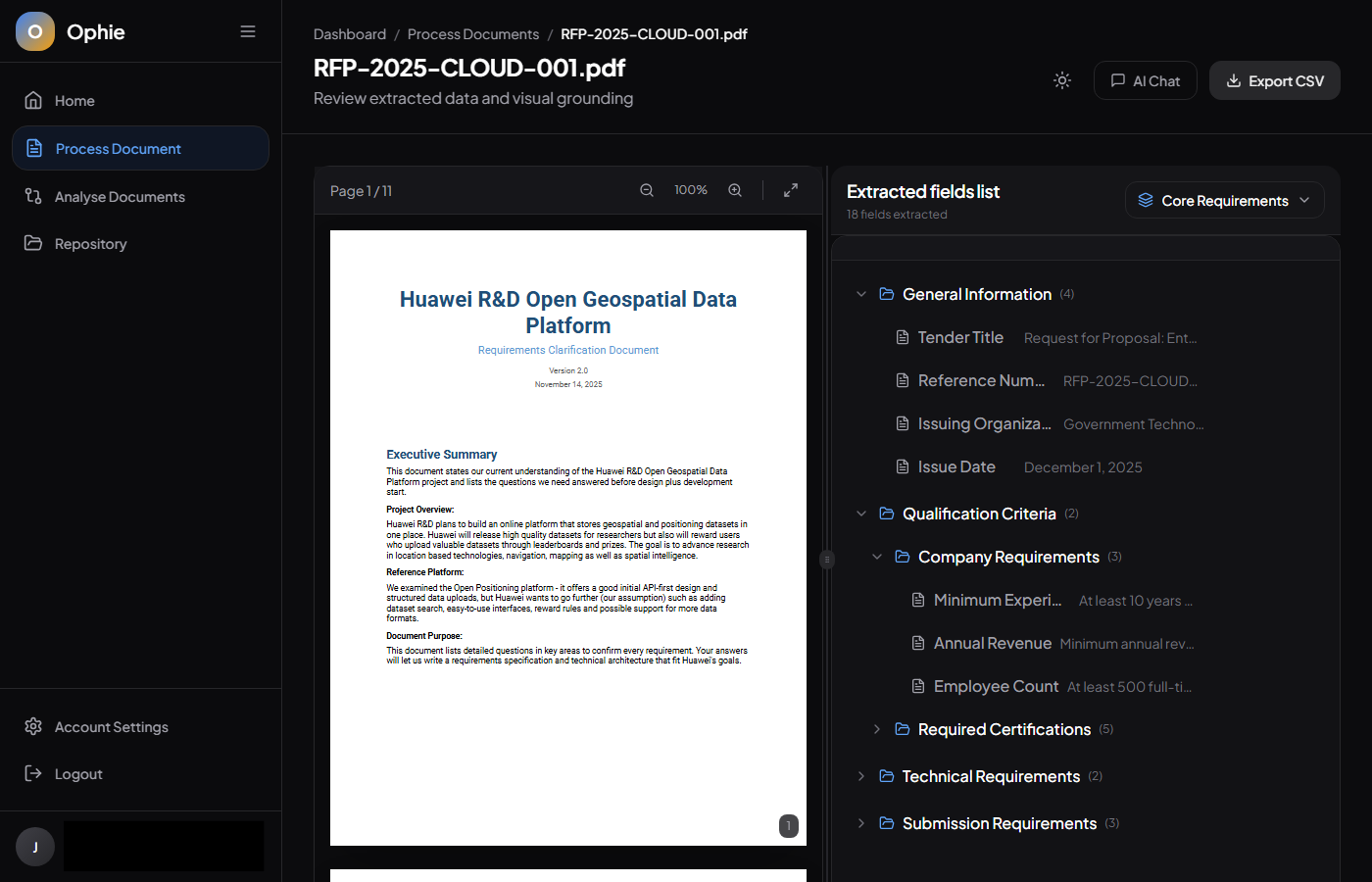Click Logout in sidebar
1372x882 pixels.
point(140,773)
